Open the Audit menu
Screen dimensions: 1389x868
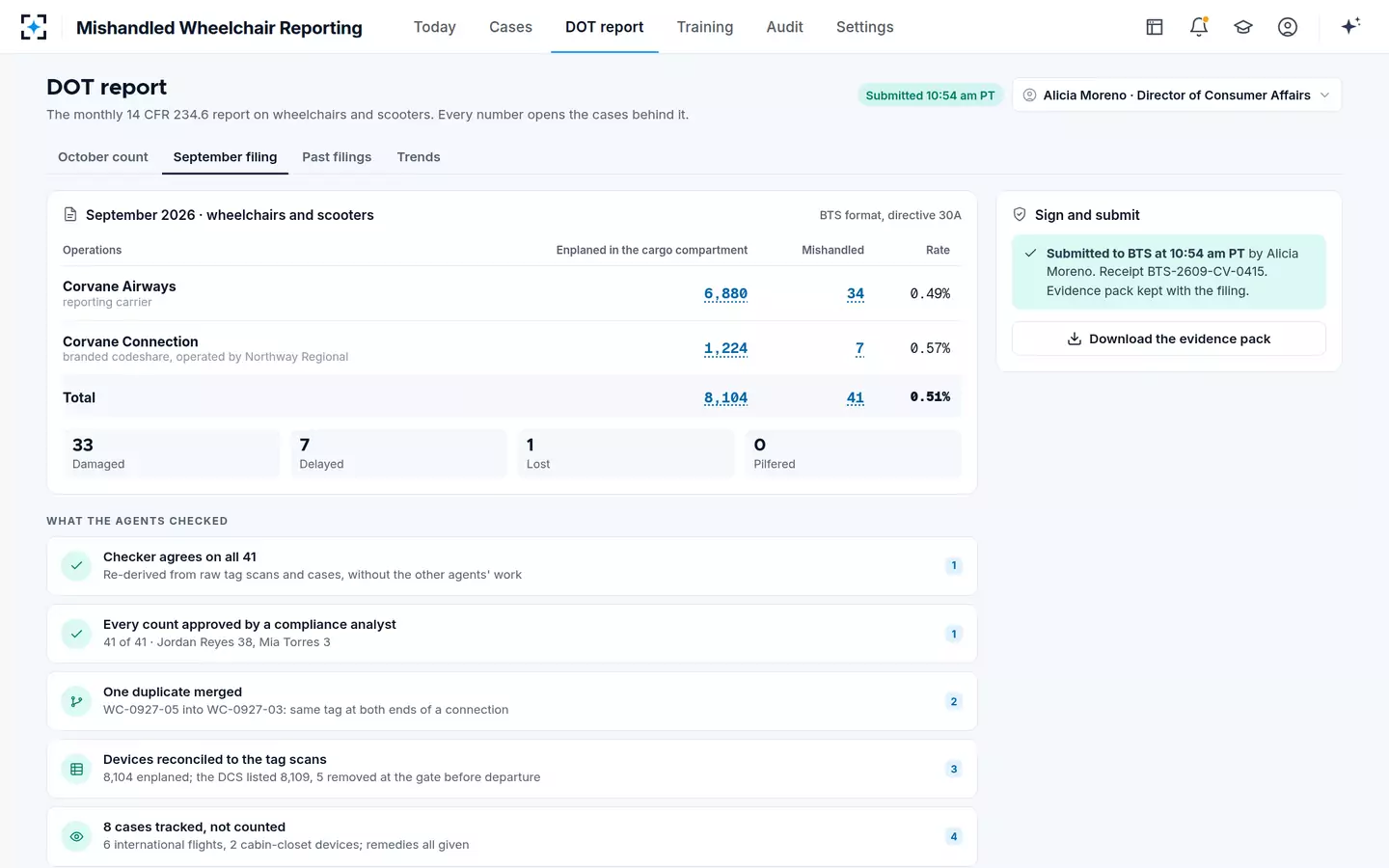(x=784, y=27)
